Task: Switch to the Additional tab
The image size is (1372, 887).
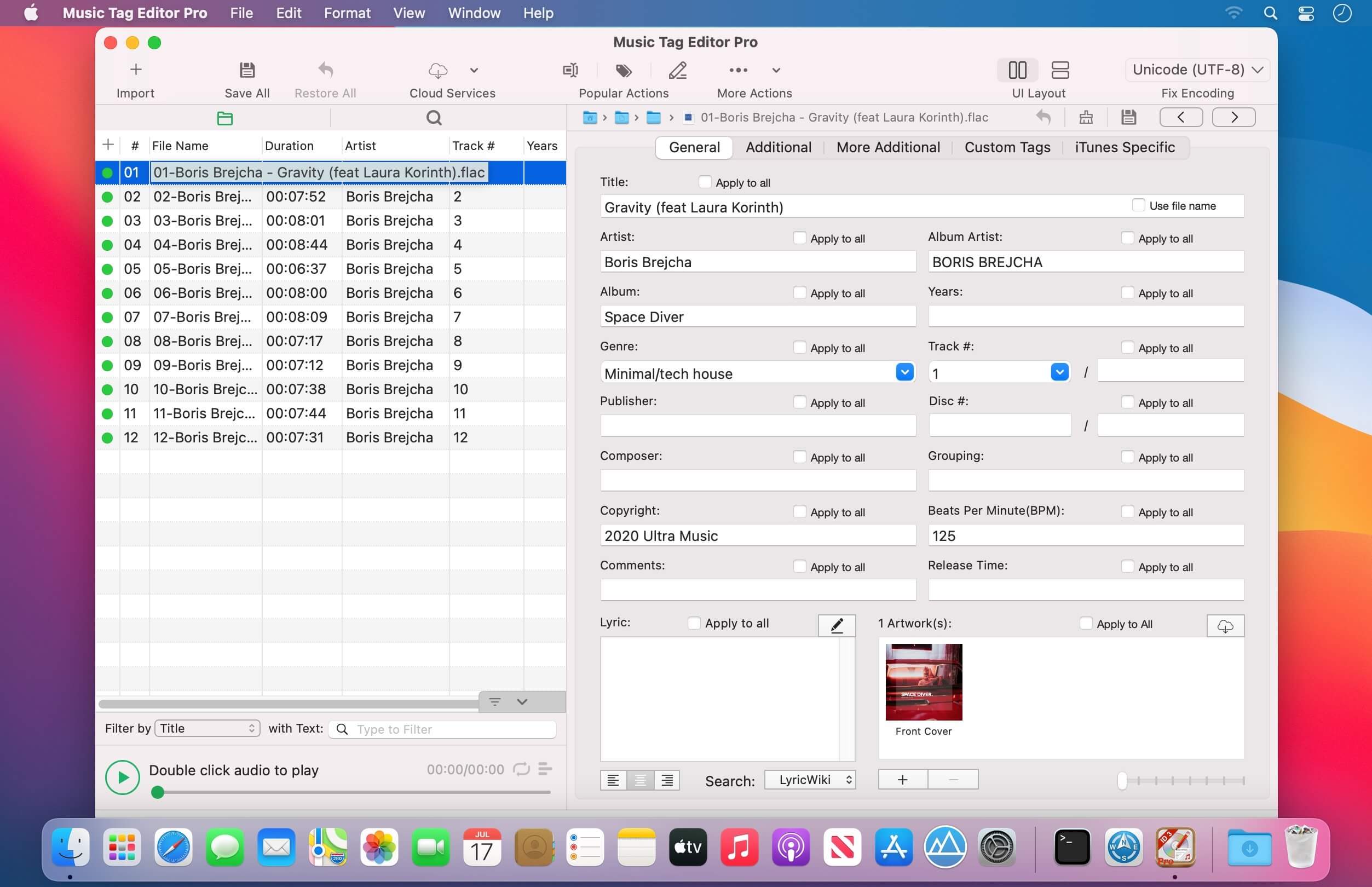Action: coord(779,147)
